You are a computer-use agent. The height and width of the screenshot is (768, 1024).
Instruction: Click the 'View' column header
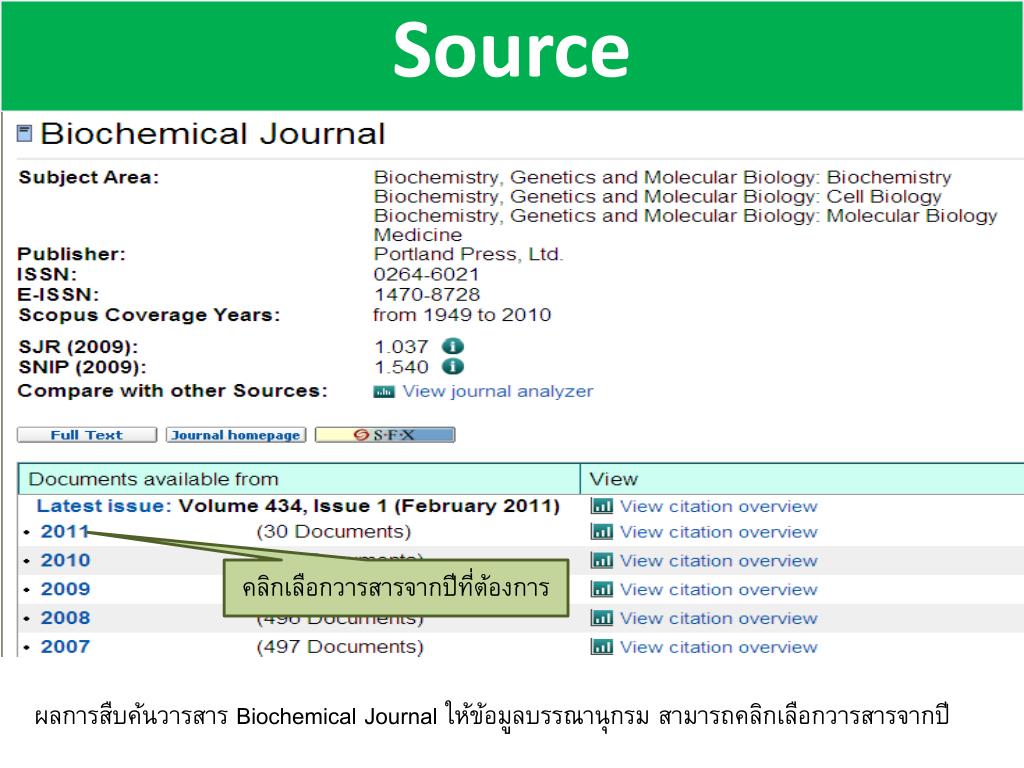tap(613, 479)
